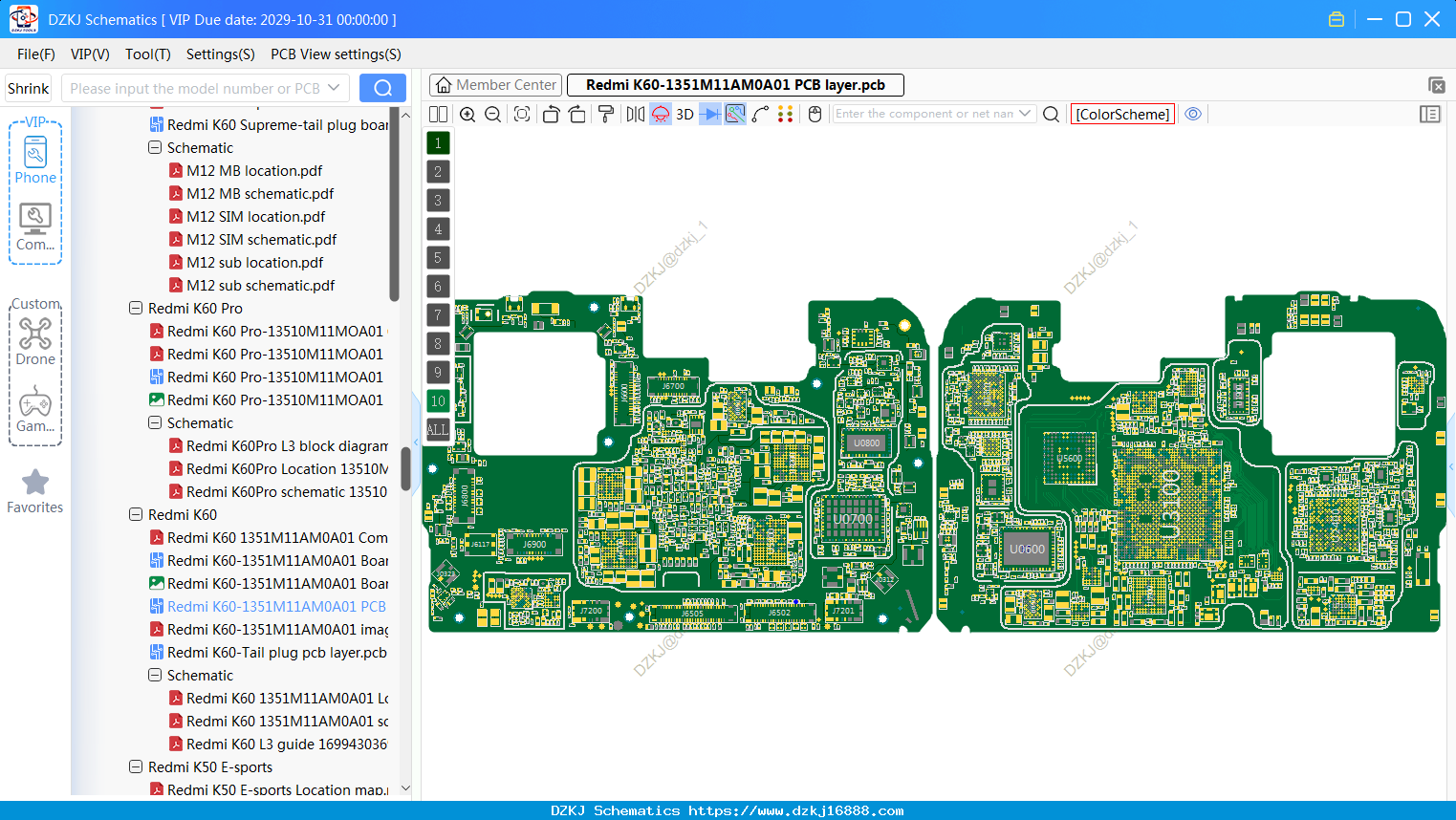The image size is (1456, 820).
Task: Click the ColorScheme button
Action: (x=1122, y=115)
